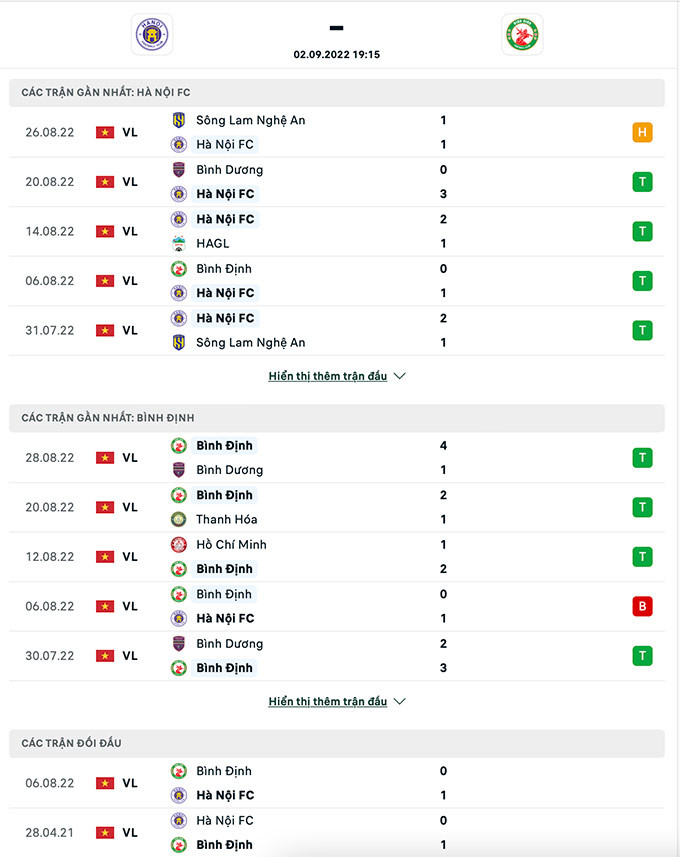The image size is (680, 857).
Task: Click the Thanh Hóa team logo
Action: [x=179, y=519]
